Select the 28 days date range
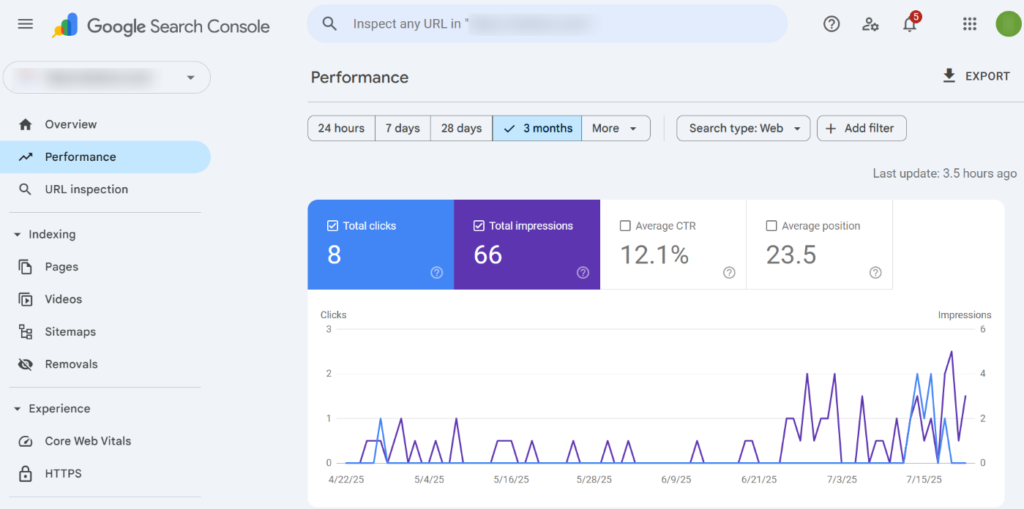The image size is (1024, 509). coord(461,128)
